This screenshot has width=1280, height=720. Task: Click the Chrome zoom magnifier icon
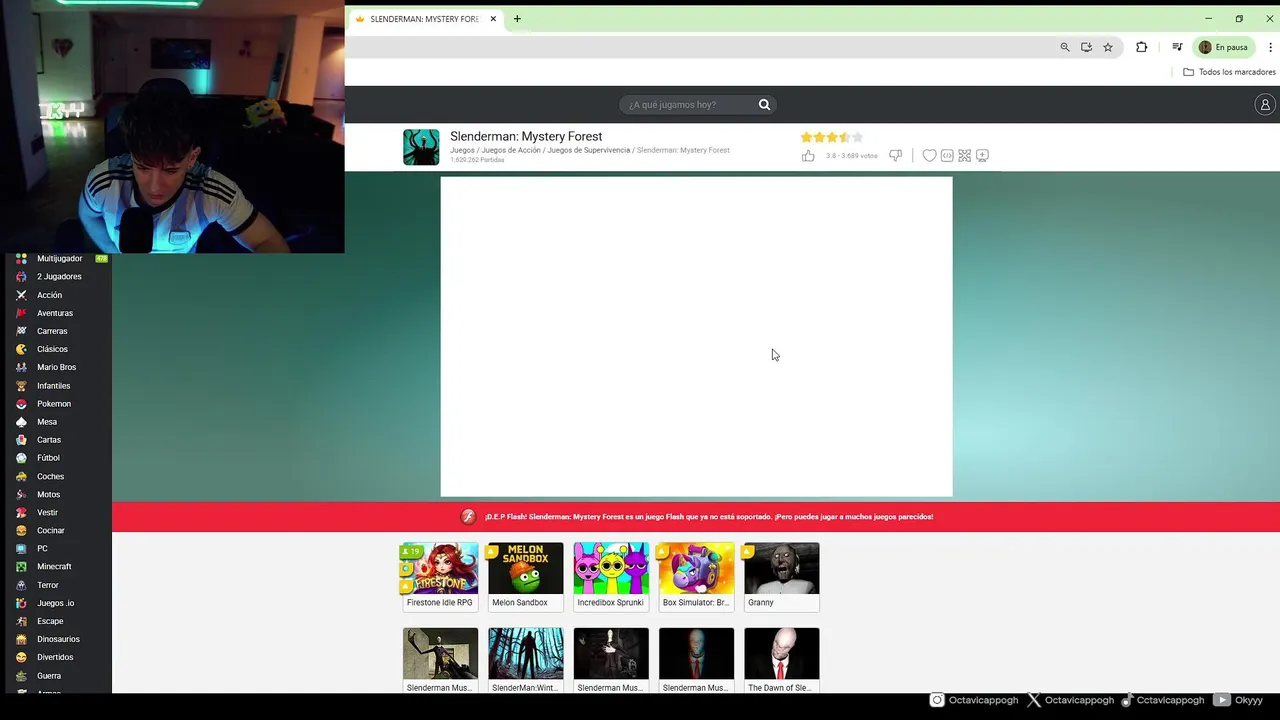1065,47
